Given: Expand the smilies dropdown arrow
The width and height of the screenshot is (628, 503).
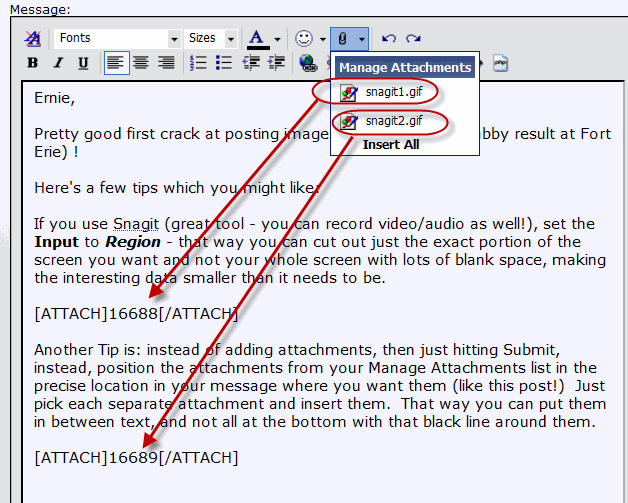Looking at the screenshot, I should 323,39.
